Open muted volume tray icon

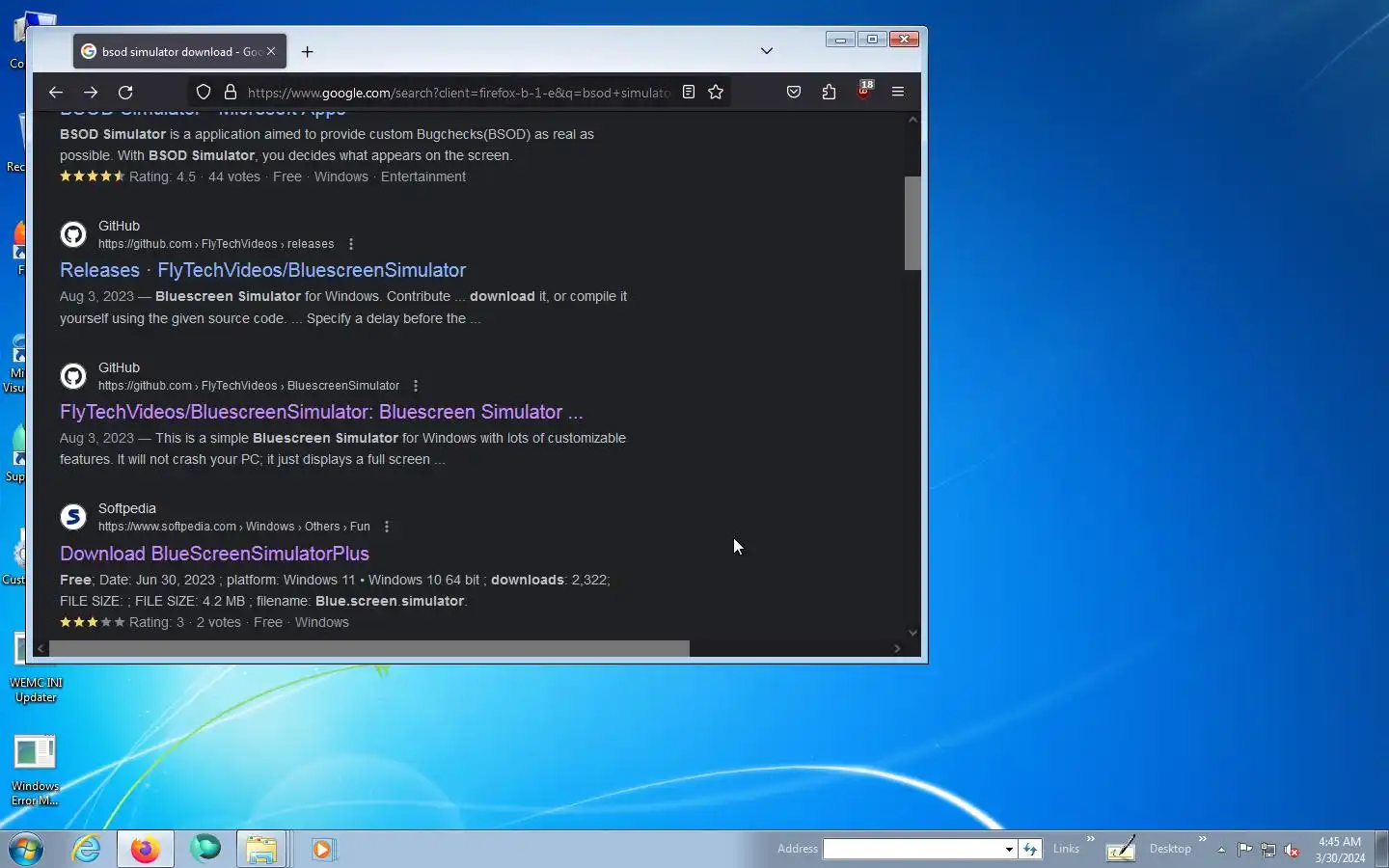[x=1292, y=850]
